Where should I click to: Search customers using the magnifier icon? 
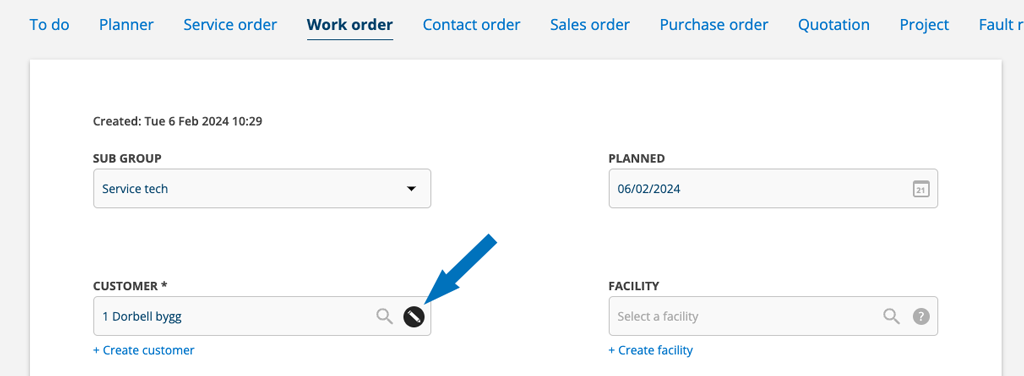(385, 317)
